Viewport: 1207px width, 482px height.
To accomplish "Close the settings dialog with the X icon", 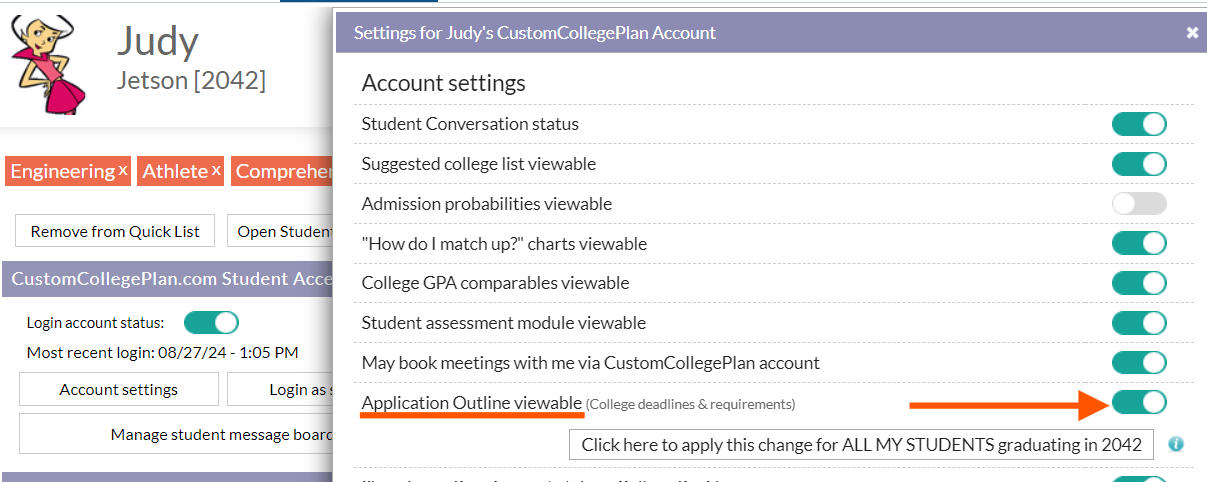I will pos(1192,33).
